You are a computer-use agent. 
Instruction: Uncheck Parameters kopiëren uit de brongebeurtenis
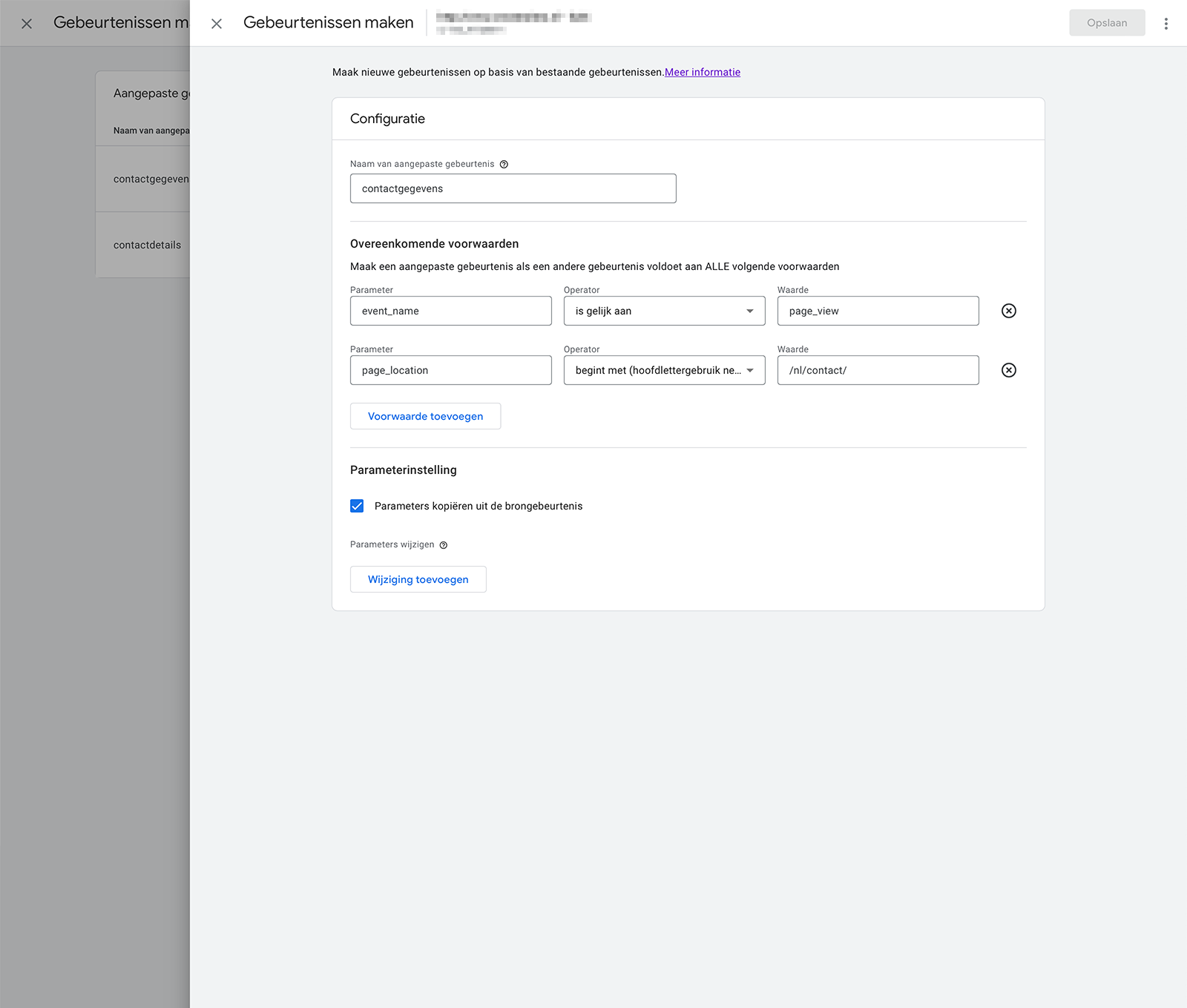tap(357, 506)
